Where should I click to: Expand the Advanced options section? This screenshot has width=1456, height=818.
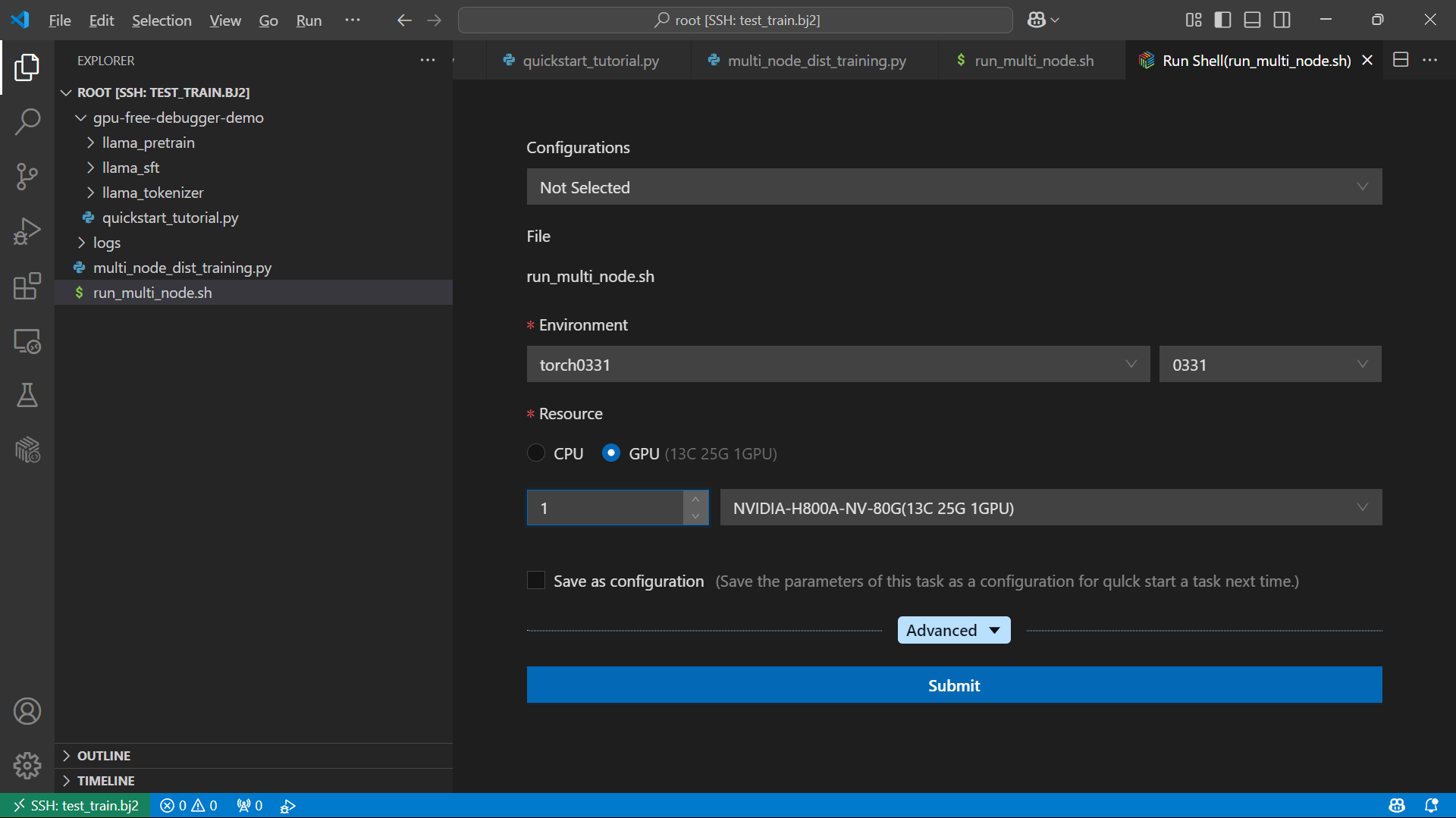[953, 631]
